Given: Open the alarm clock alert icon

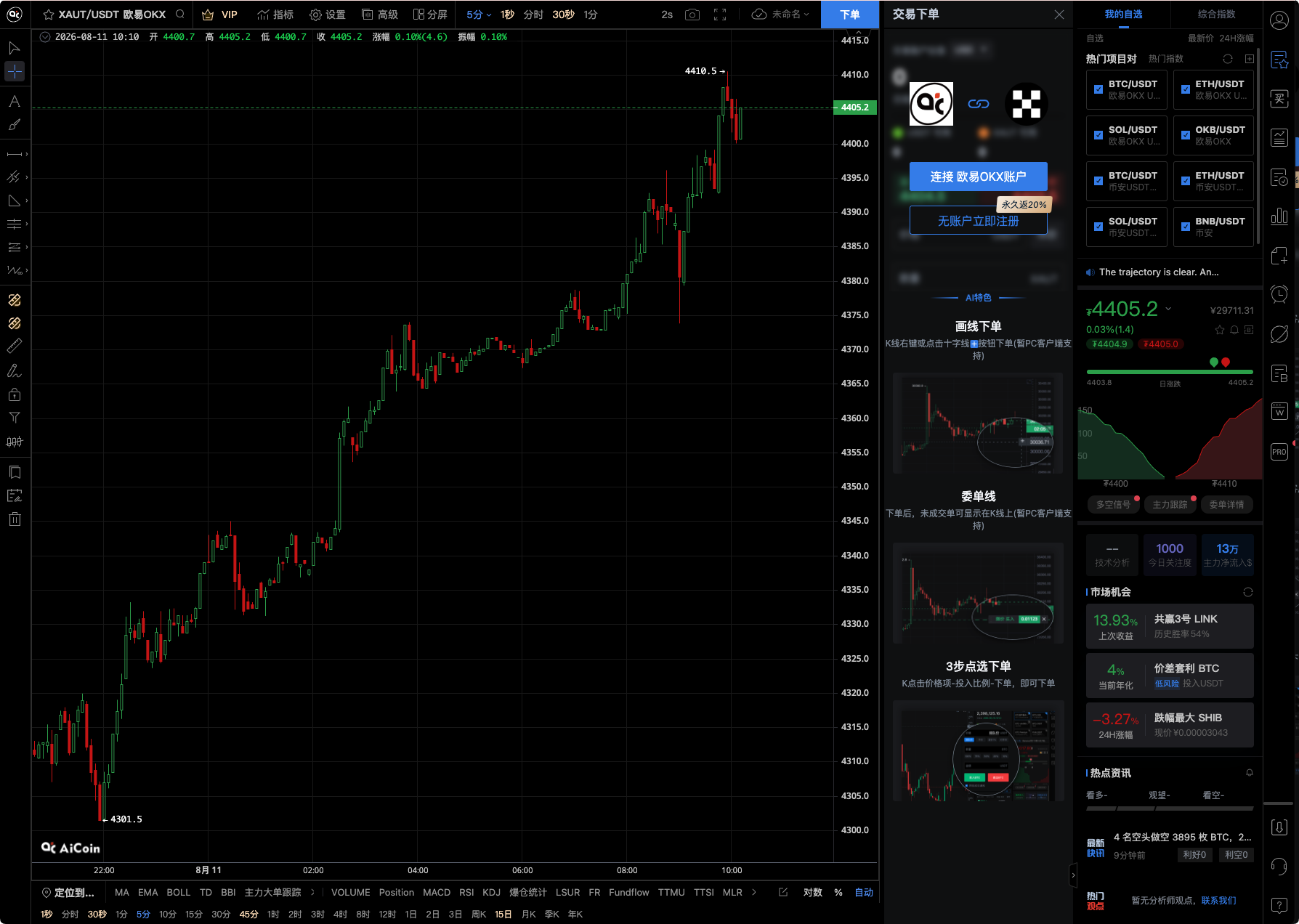Looking at the screenshot, I should click(x=1279, y=293).
